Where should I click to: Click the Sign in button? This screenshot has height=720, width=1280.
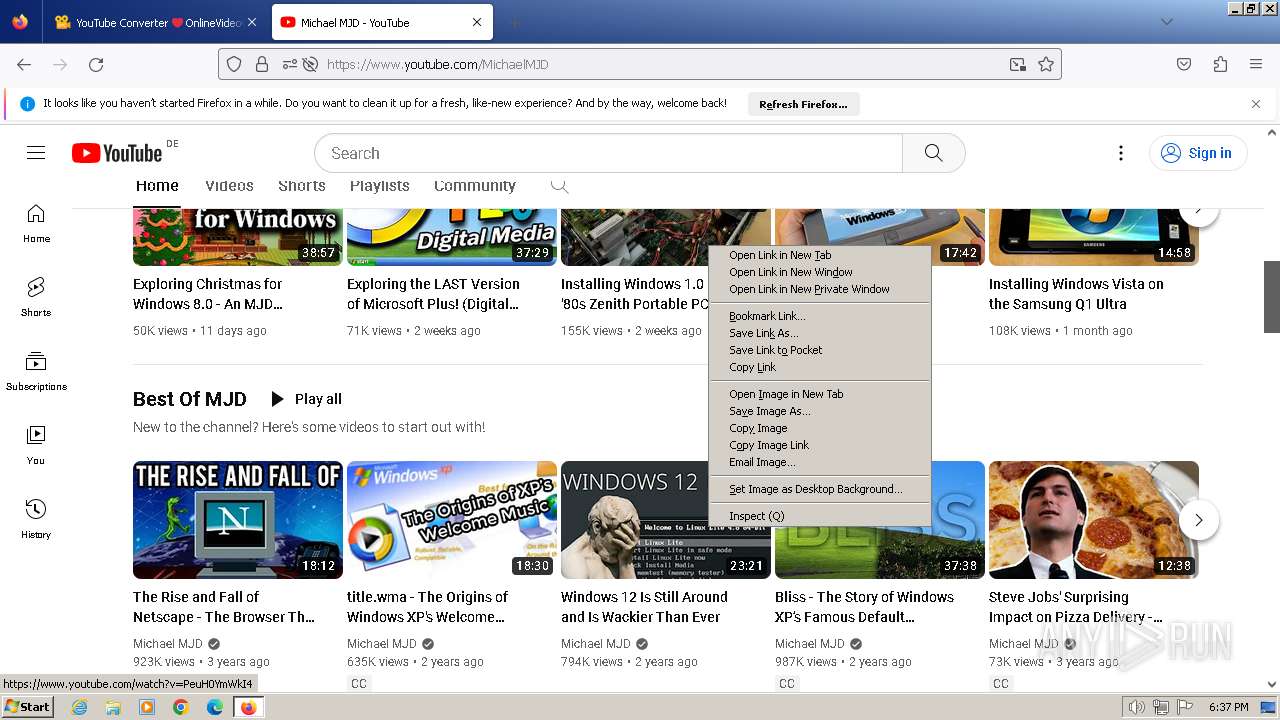click(1197, 153)
